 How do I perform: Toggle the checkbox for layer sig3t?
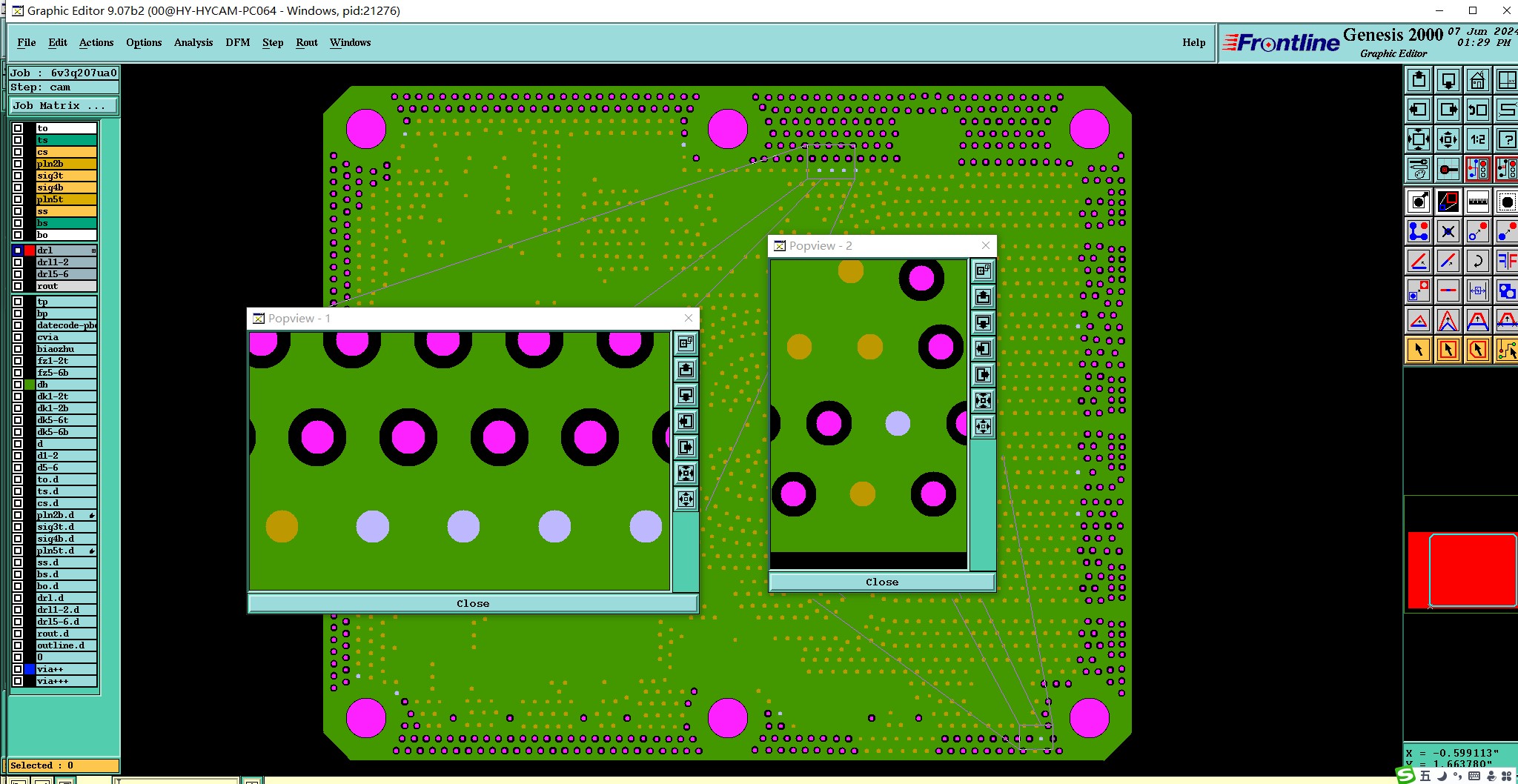18,176
